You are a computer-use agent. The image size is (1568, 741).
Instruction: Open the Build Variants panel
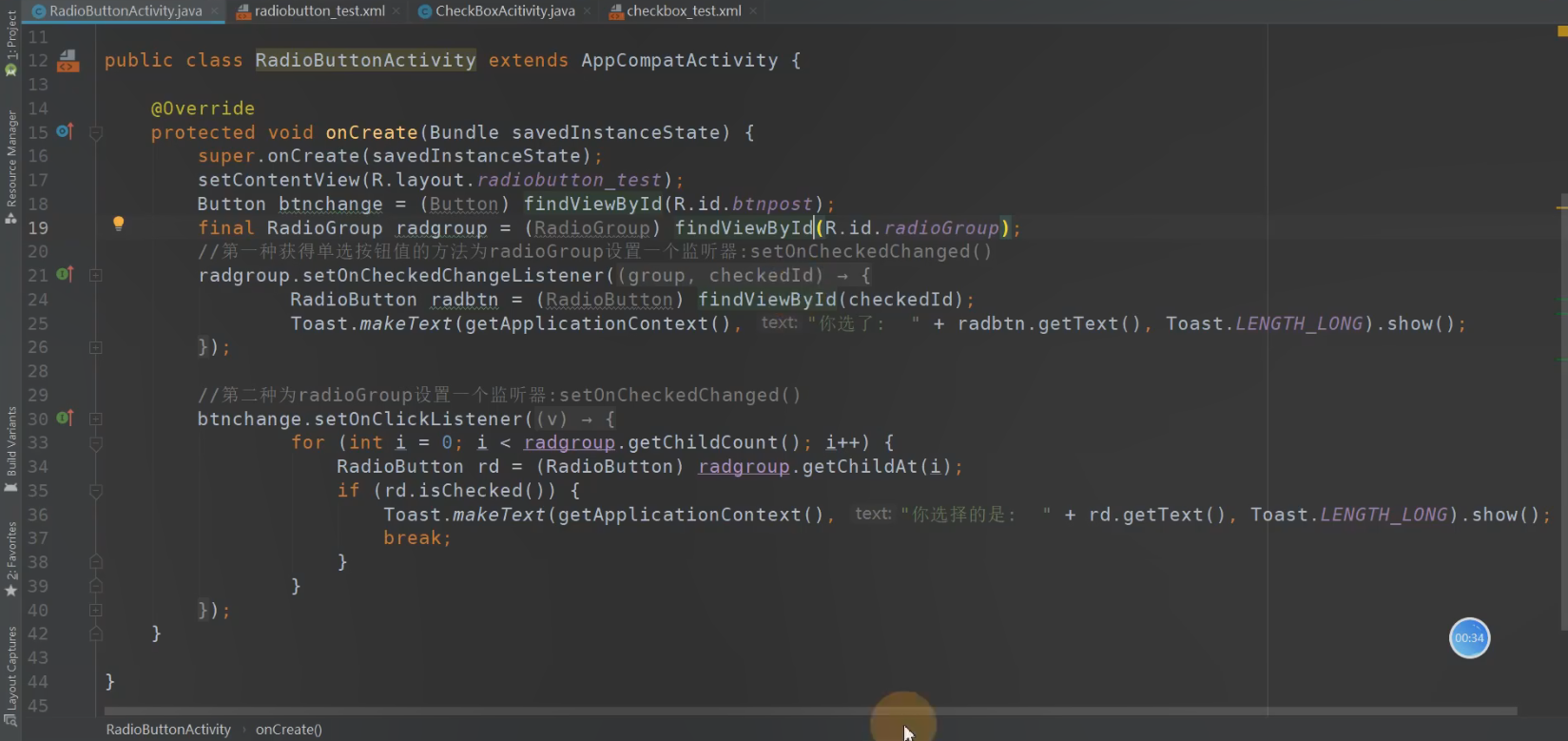[x=11, y=449]
